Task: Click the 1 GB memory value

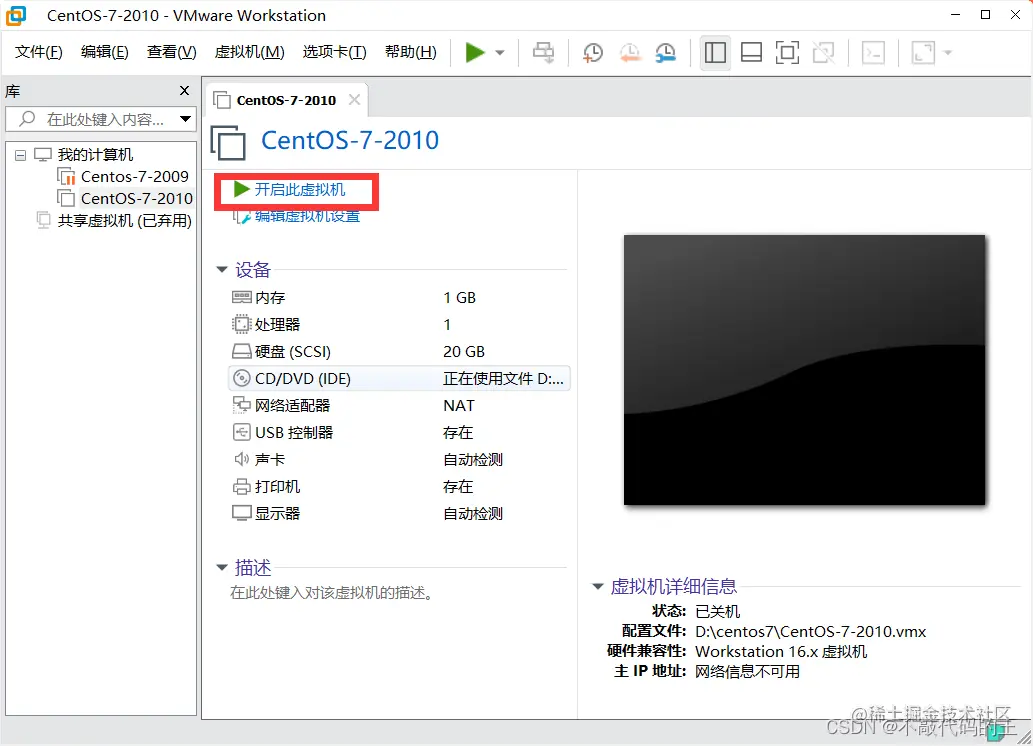Action: [x=459, y=298]
